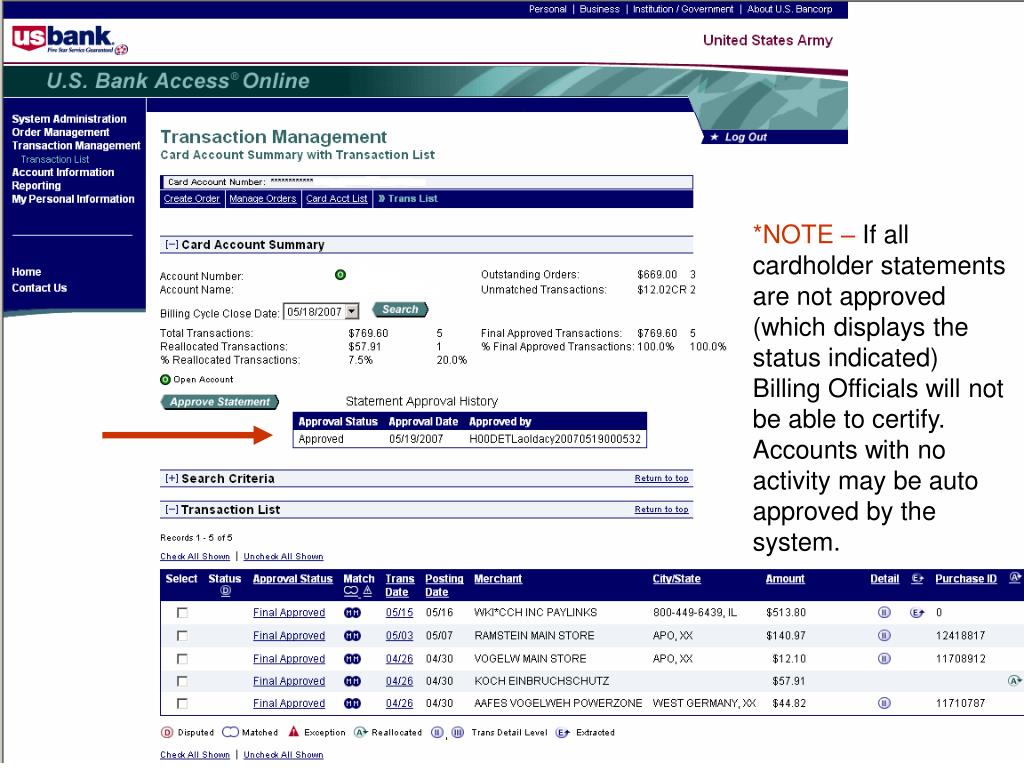Click Search button next to billing date
The image size is (1024, 768).
(400, 310)
